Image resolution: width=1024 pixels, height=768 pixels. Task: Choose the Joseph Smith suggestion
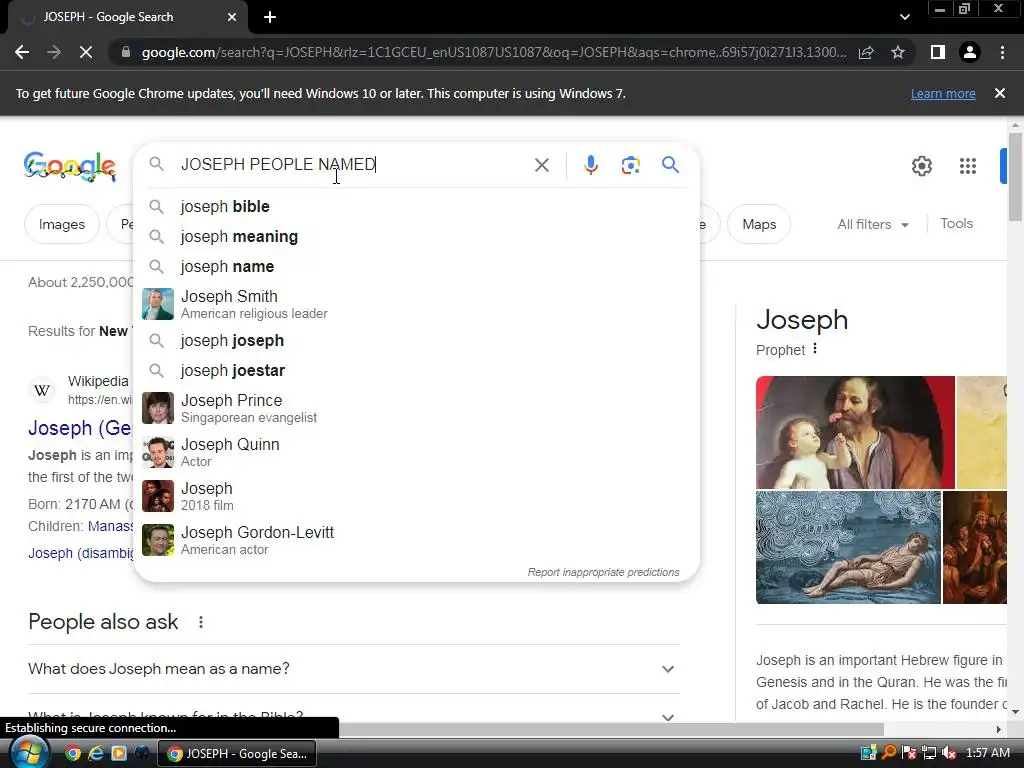click(417, 304)
